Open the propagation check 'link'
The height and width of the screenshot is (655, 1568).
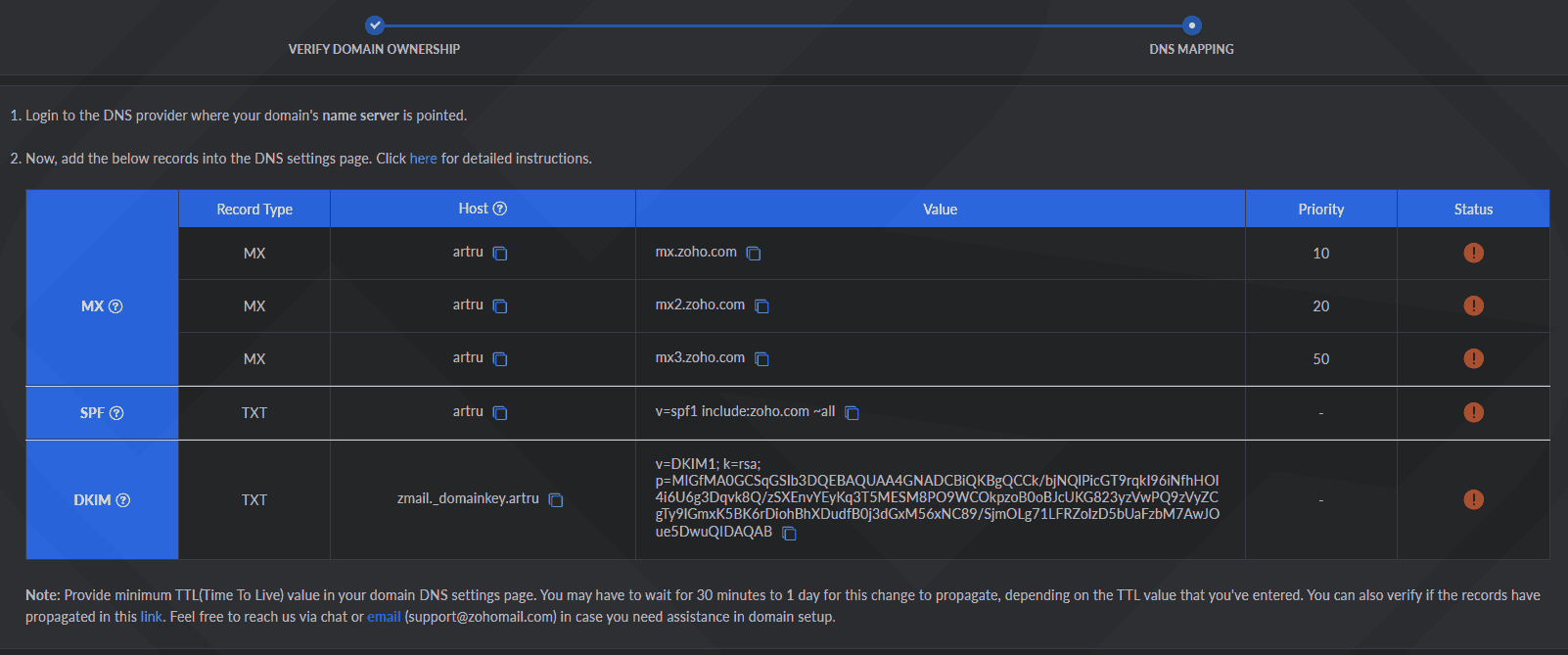151,617
